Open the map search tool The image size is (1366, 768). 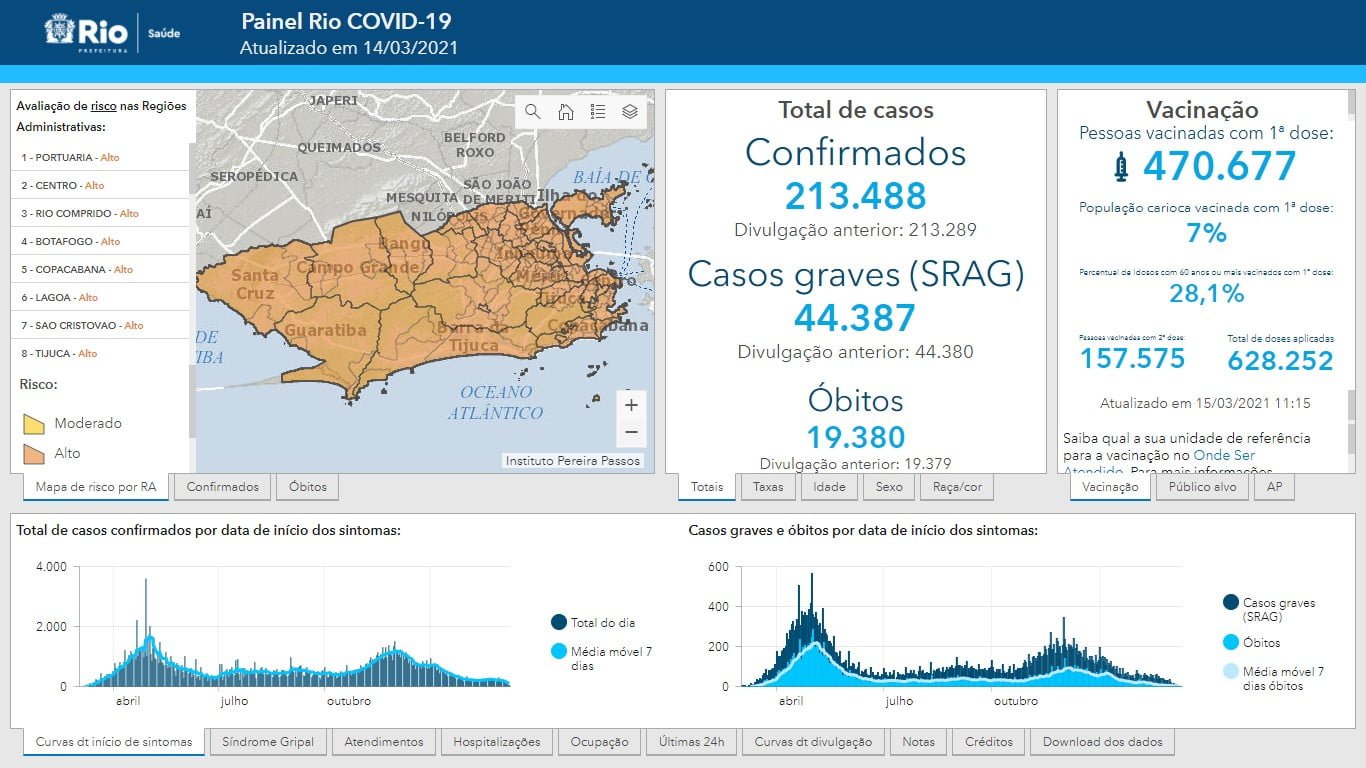click(x=533, y=112)
